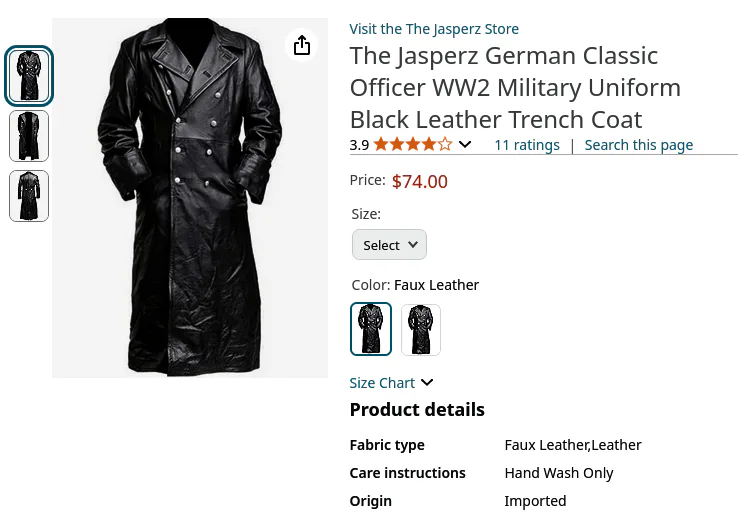The height and width of the screenshot is (519, 746).
Task: Open the 11 ratings link
Action: [527, 145]
